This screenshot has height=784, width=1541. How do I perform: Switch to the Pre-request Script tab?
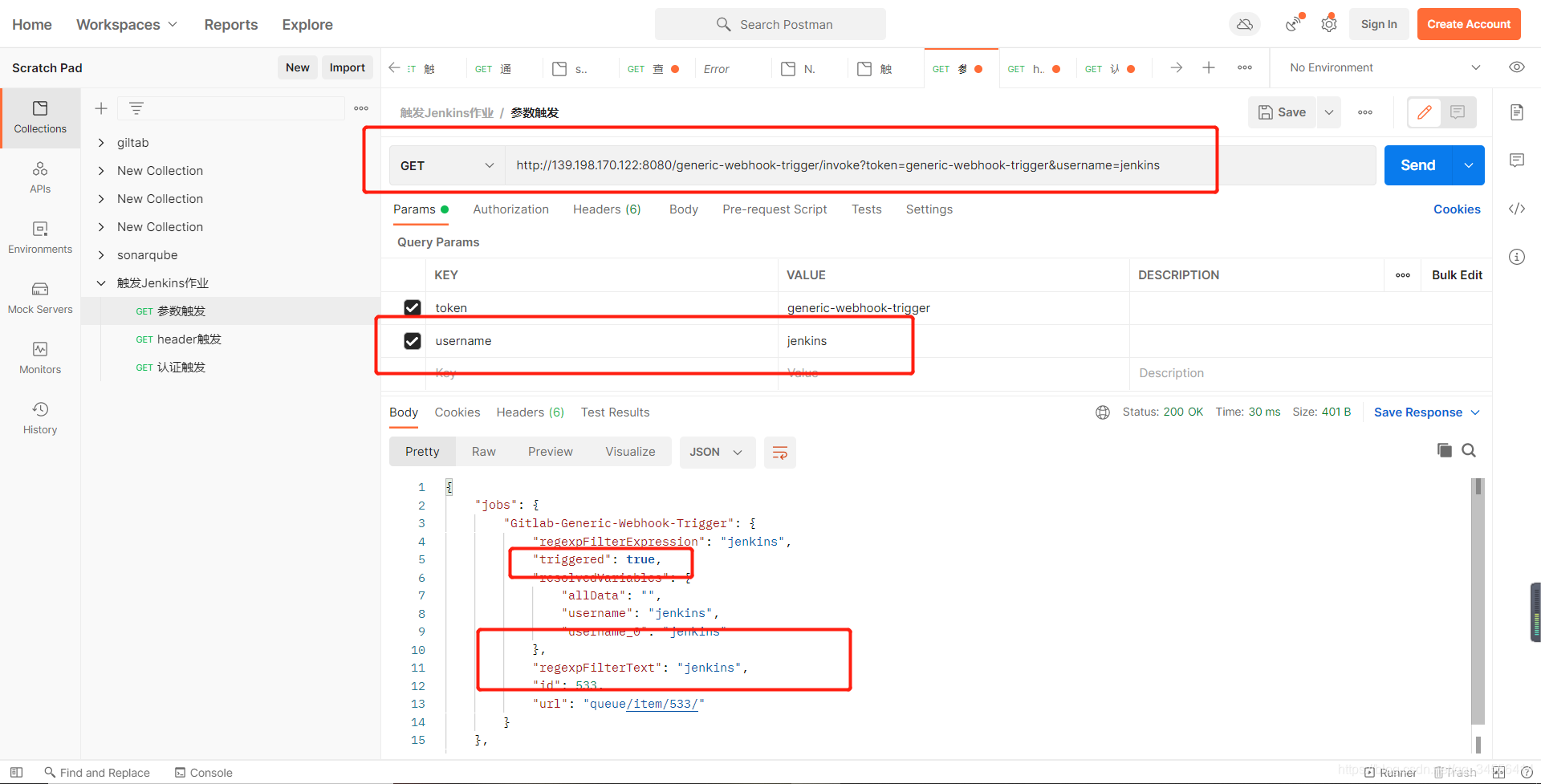tap(775, 209)
